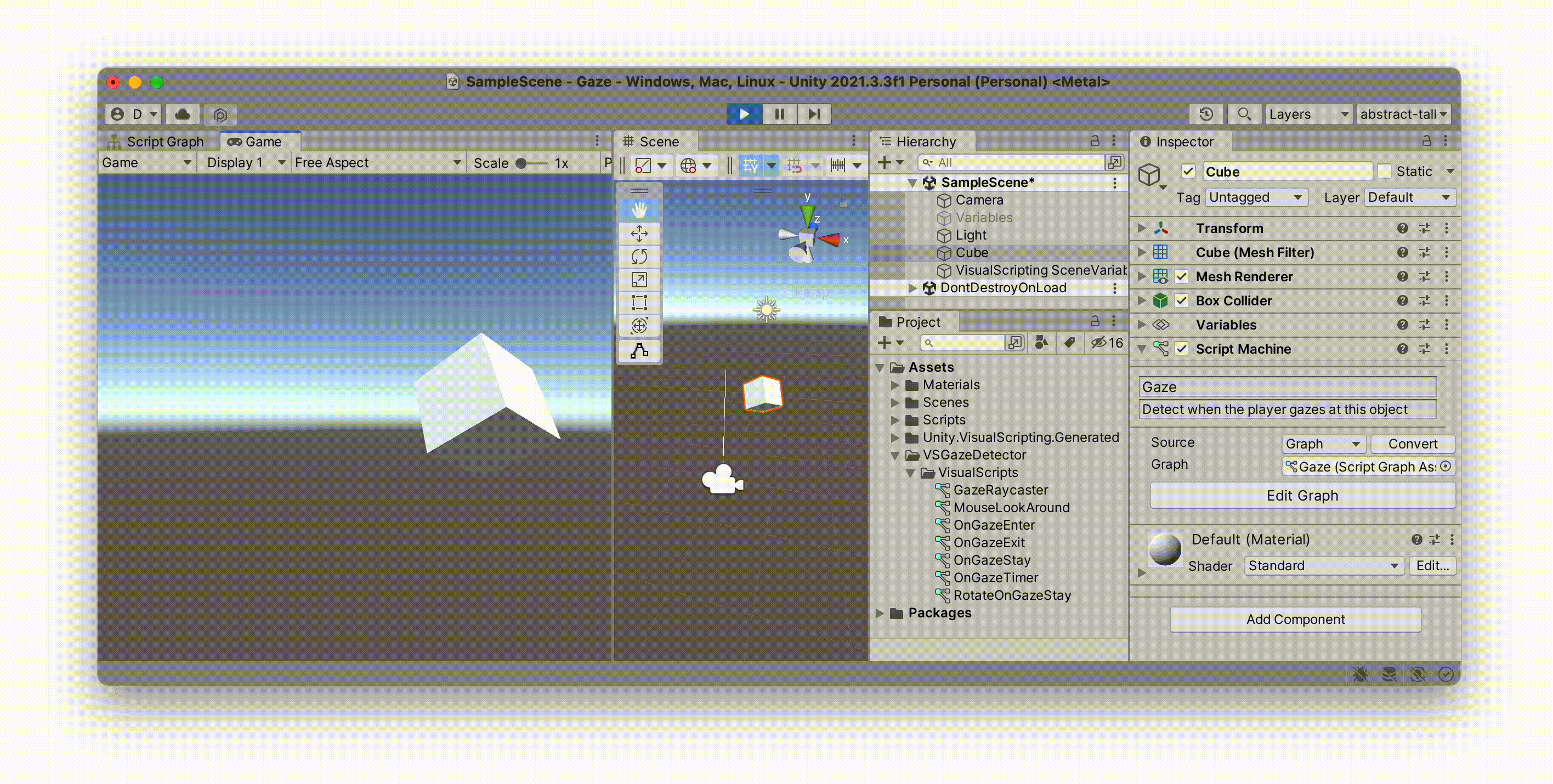Disable the Box Collider component checkbox
1553x784 pixels.
click(1182, 300)
